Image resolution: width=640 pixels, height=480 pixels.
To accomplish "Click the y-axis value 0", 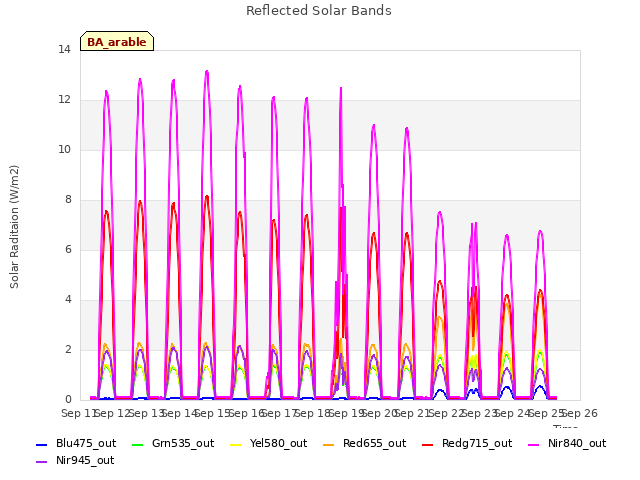I will (68, 399).
